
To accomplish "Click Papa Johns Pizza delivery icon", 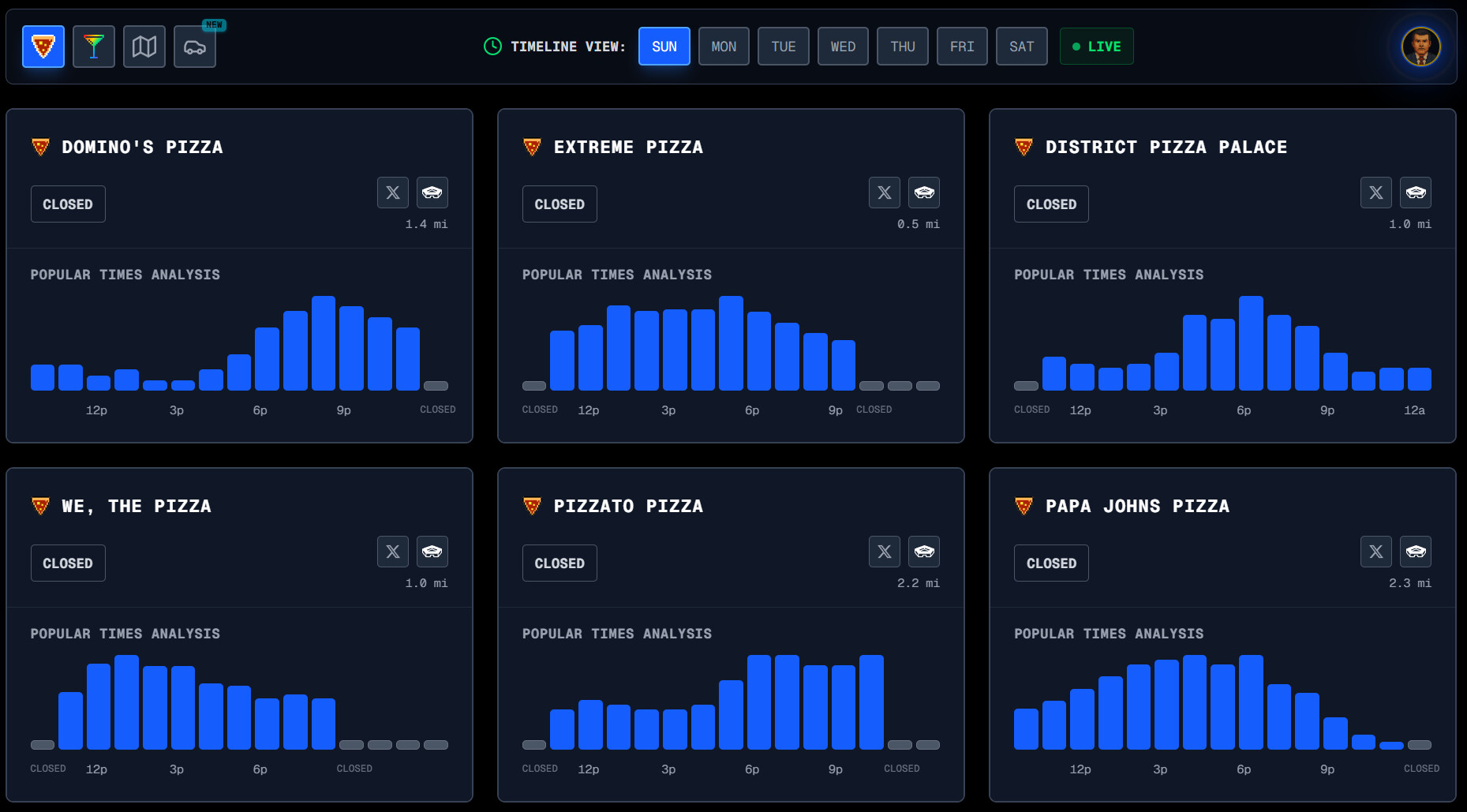I will [x=1416, y=552].
